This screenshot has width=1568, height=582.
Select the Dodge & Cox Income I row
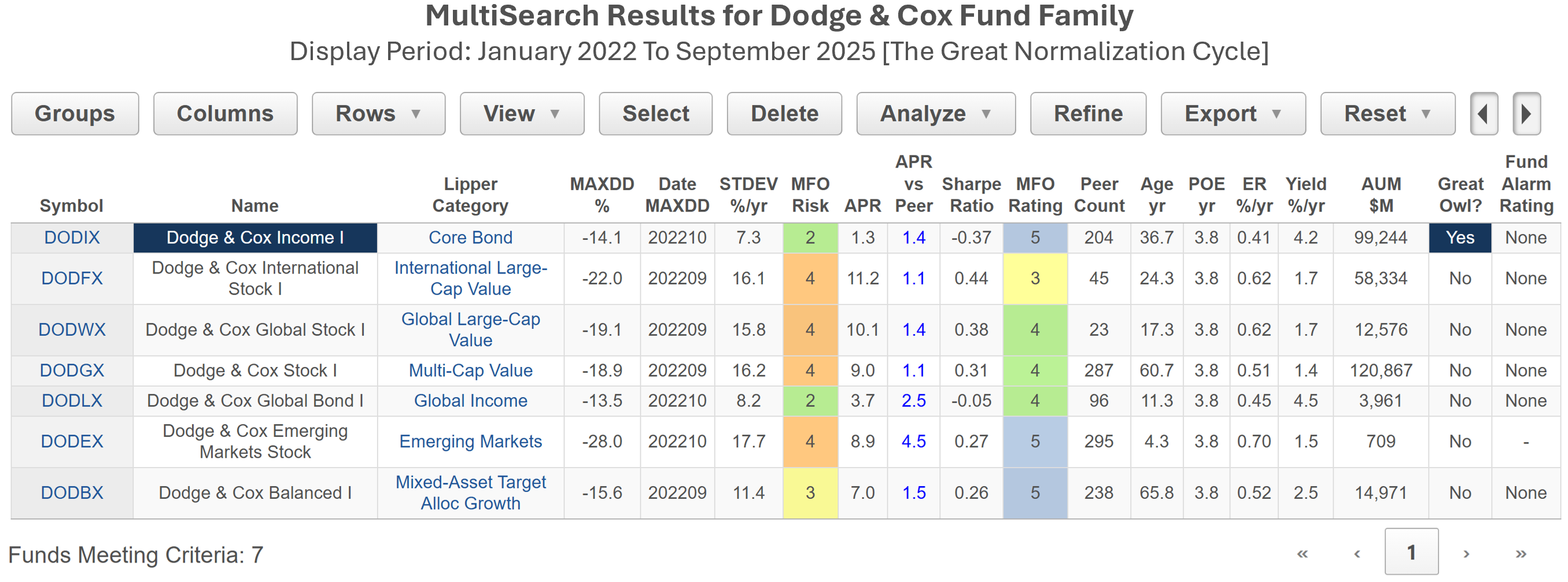(x=255, y=238)
